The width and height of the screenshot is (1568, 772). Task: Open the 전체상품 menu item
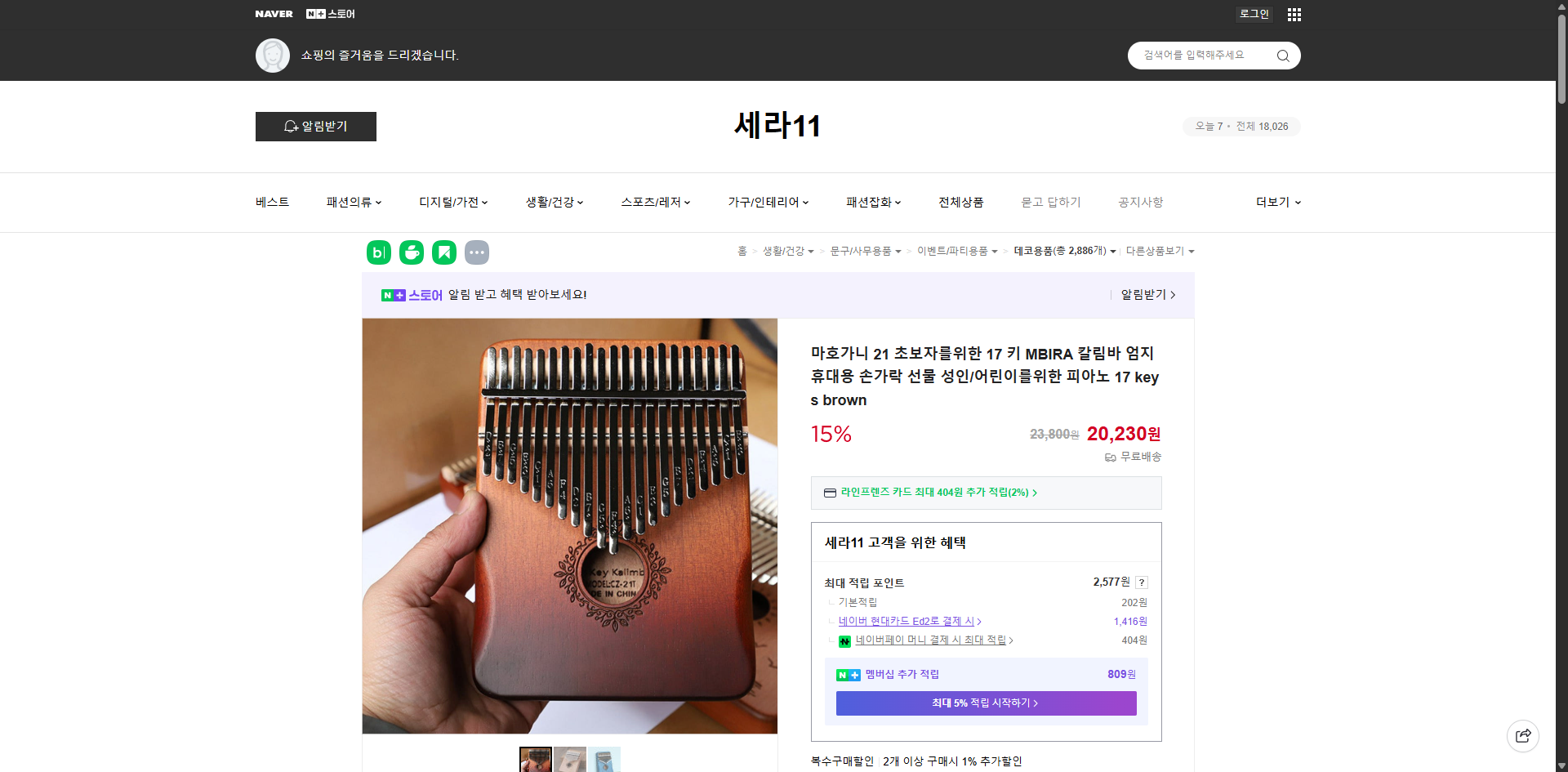pos(960,202)
